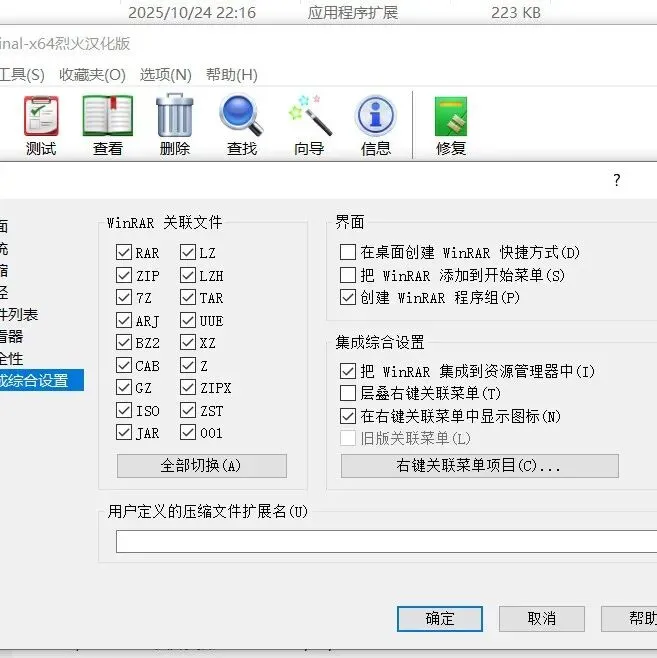Focus the 用户定义的压缩文件扩展名 input field

point(386,541)
